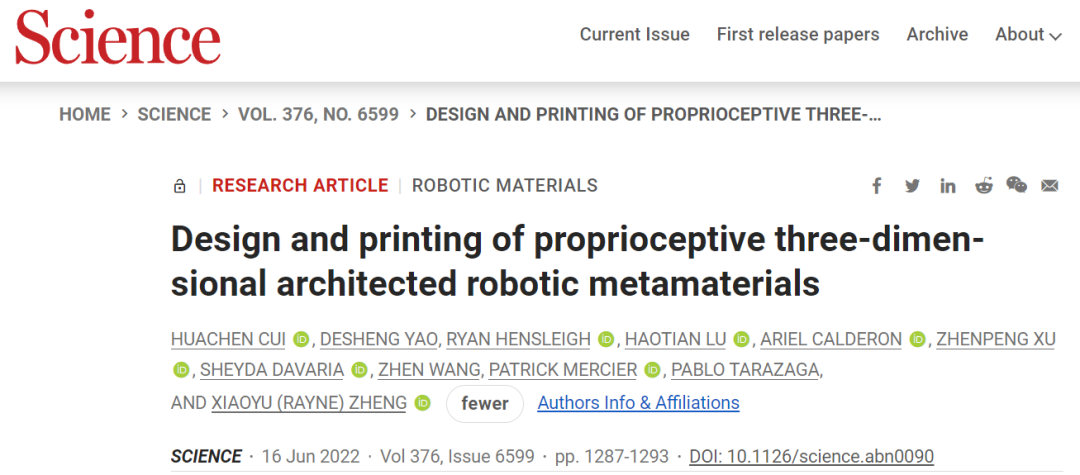Screen dimensions: 1080x475
Task: Open author Desheng Yao's profile
Action: click(379, 339)
